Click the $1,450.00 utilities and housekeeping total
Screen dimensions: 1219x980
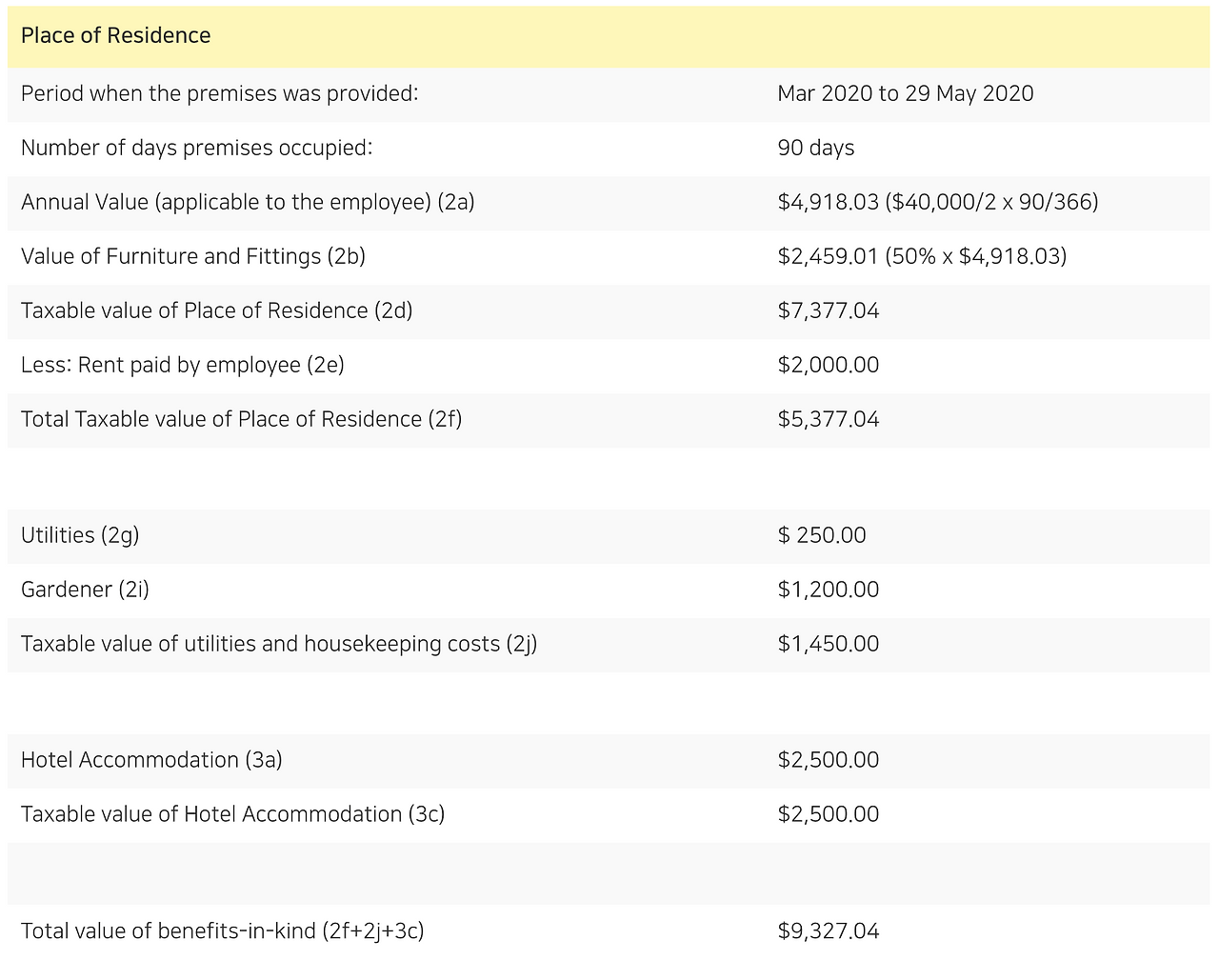(x=828, y=645)
